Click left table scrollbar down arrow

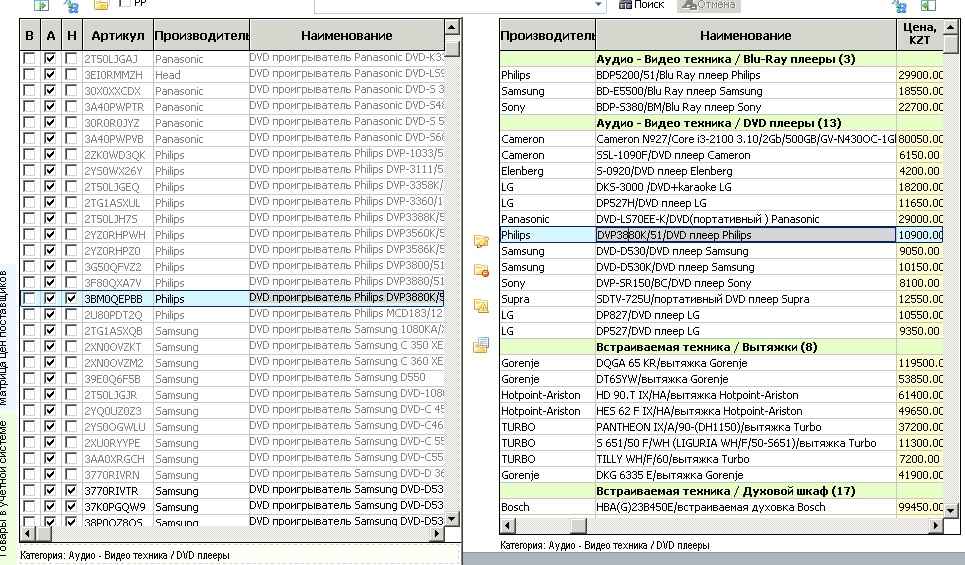tap(452, 519)
